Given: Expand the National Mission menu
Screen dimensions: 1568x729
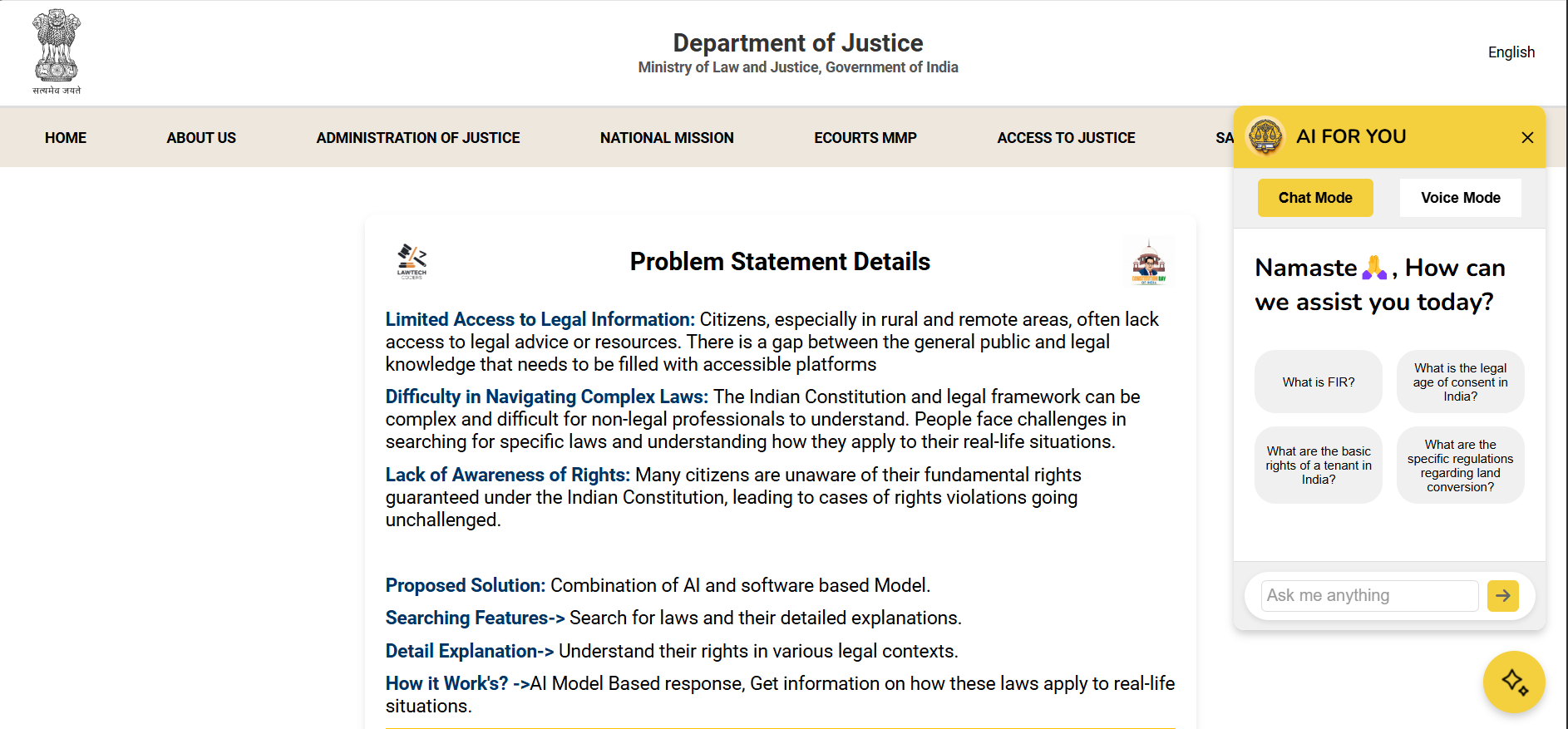Looking at the screenshot, I should [x=667, y=138].
